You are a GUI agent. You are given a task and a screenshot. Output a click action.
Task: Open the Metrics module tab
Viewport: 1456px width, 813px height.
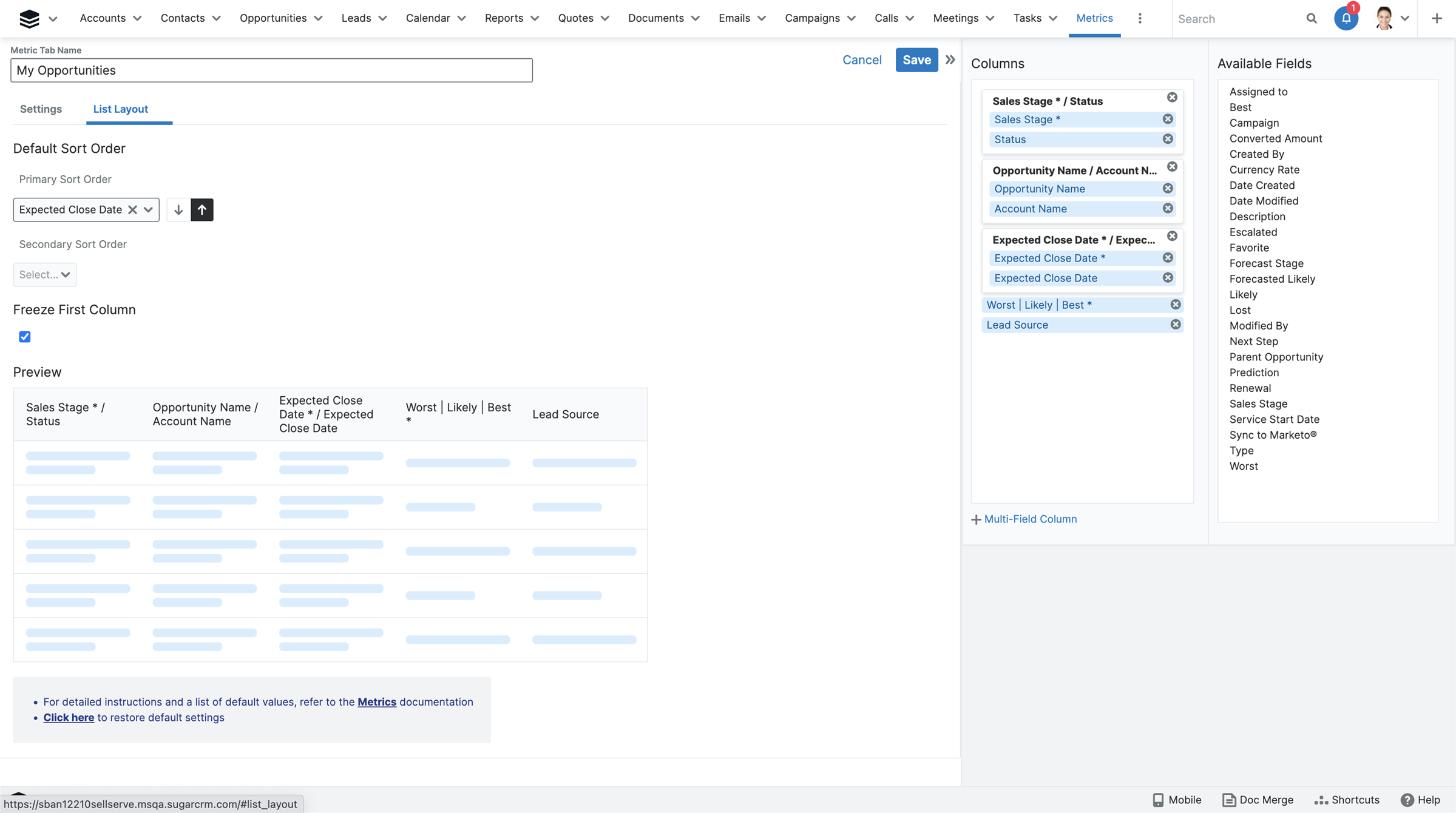coord(1094,18)
